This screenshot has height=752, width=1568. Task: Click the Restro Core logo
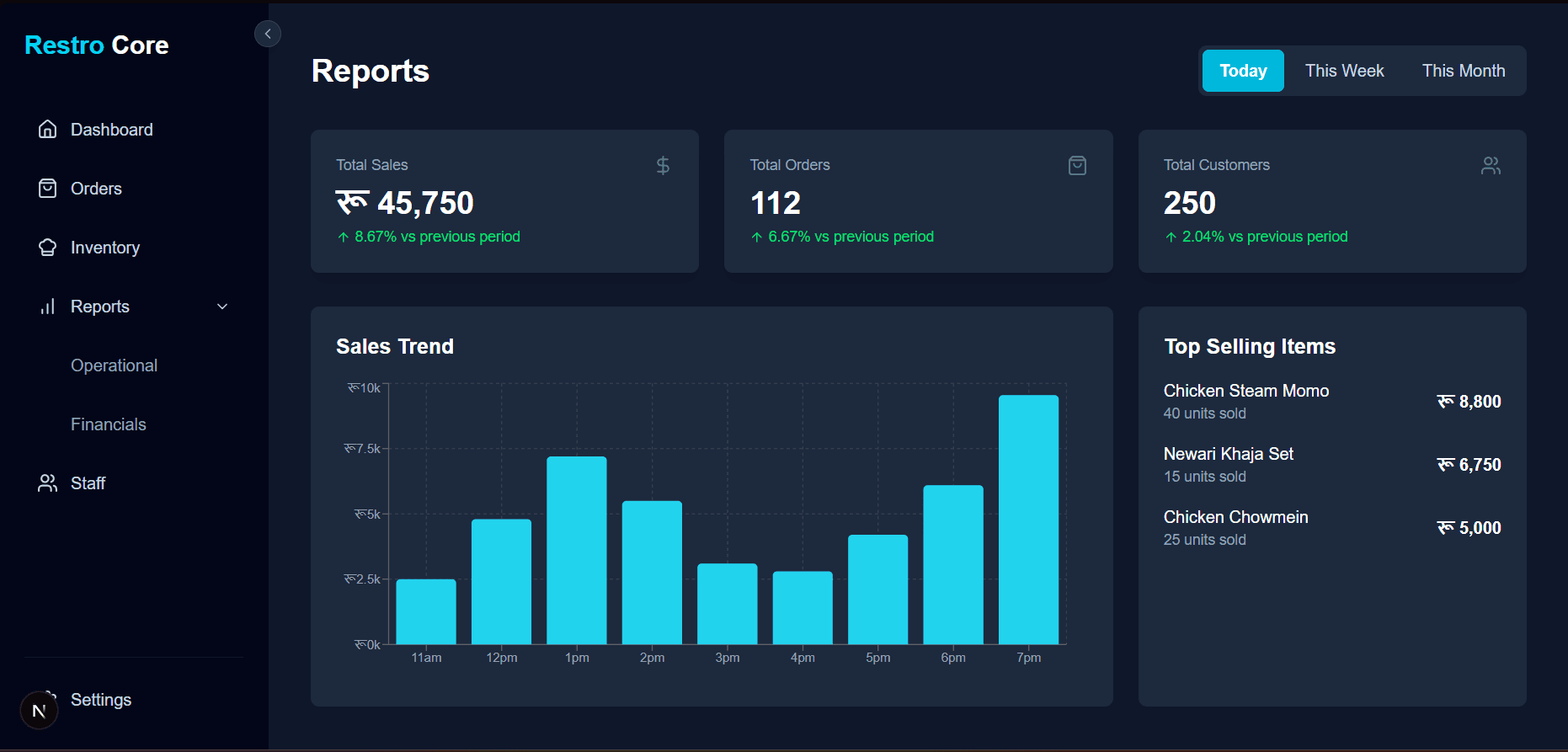[x=97, y=45]
